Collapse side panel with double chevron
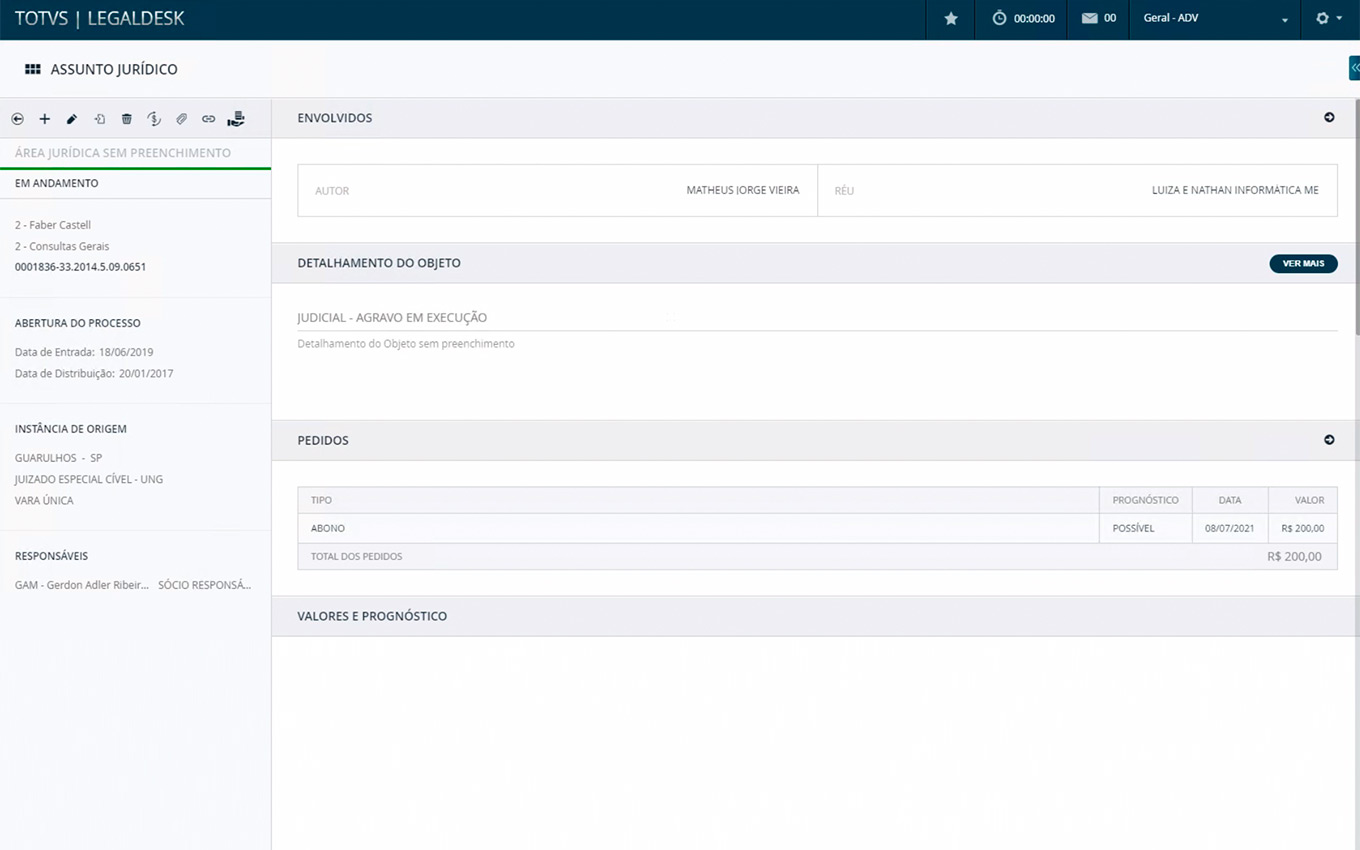This screenshot has height=850, width=1360. (1354, 68)
